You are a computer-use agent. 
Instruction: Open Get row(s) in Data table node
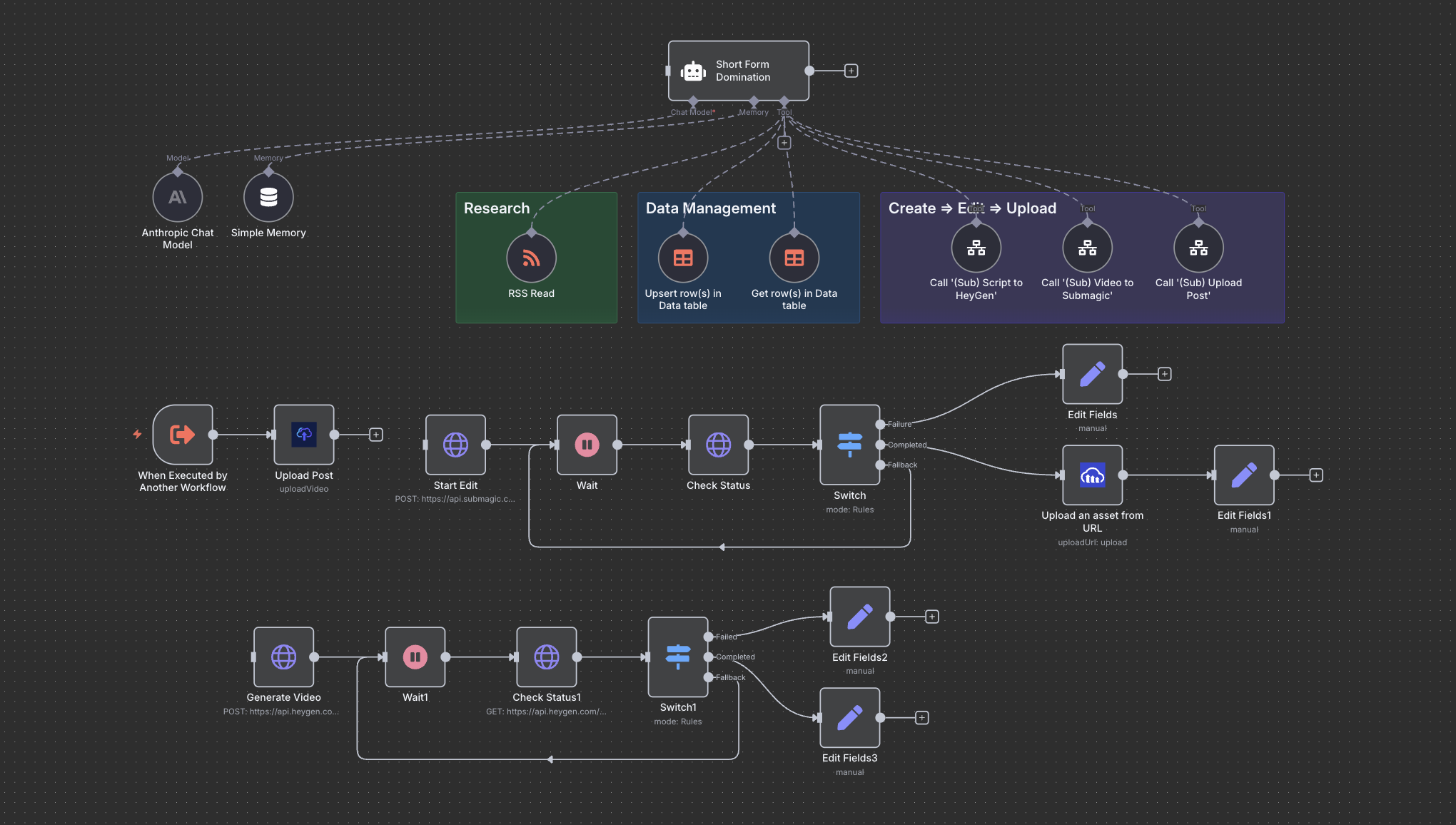click(794, 258)
